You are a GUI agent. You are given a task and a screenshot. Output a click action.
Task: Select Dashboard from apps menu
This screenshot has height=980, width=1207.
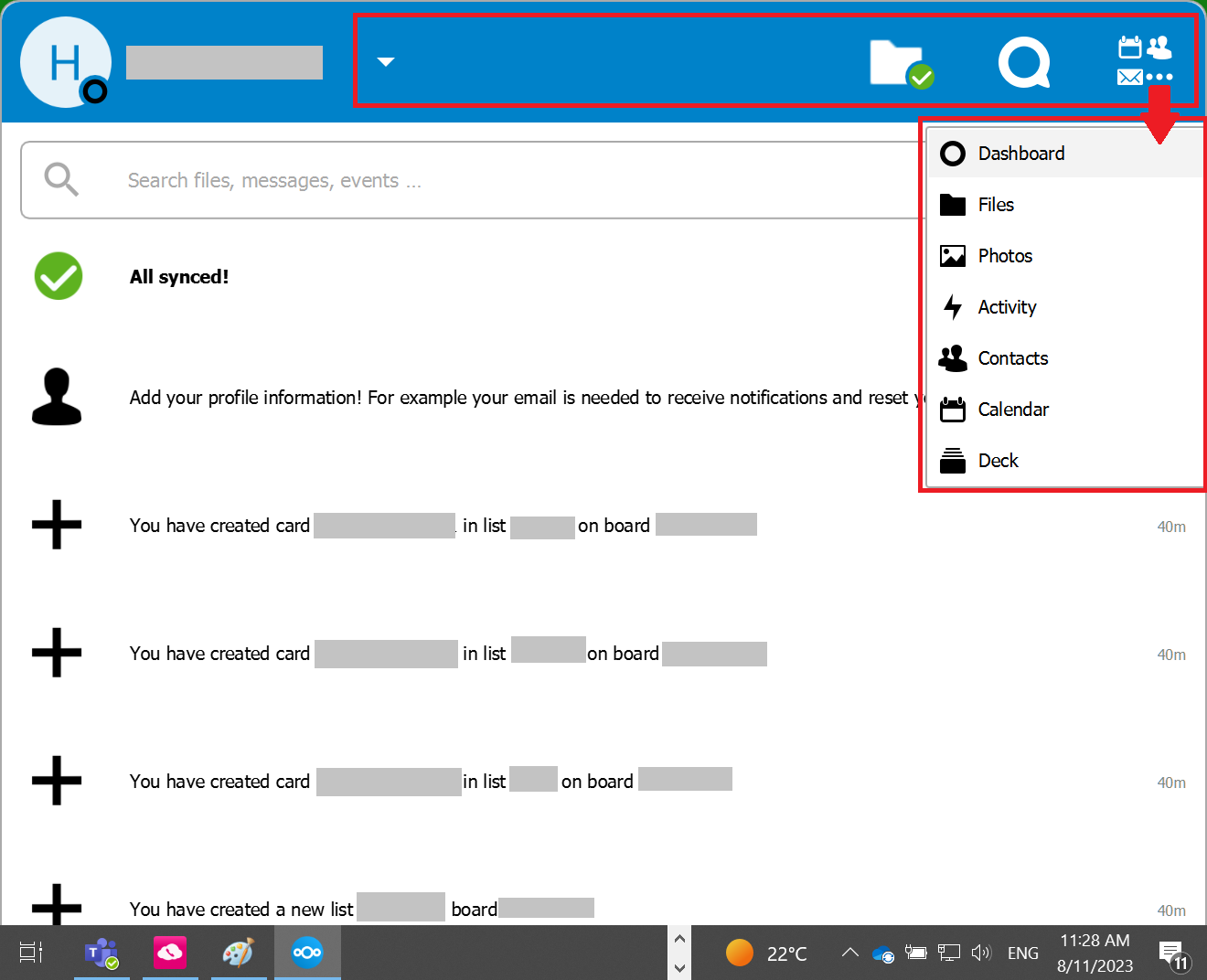tap(1065, 154)
